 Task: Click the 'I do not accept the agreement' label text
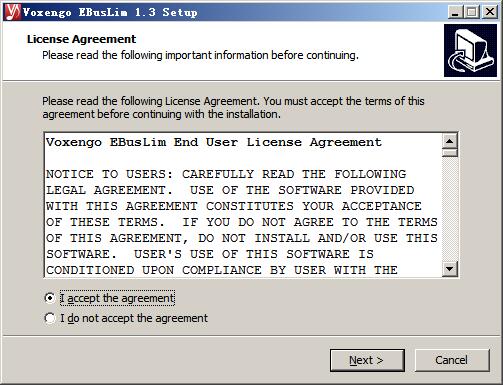tap(134, 318)
